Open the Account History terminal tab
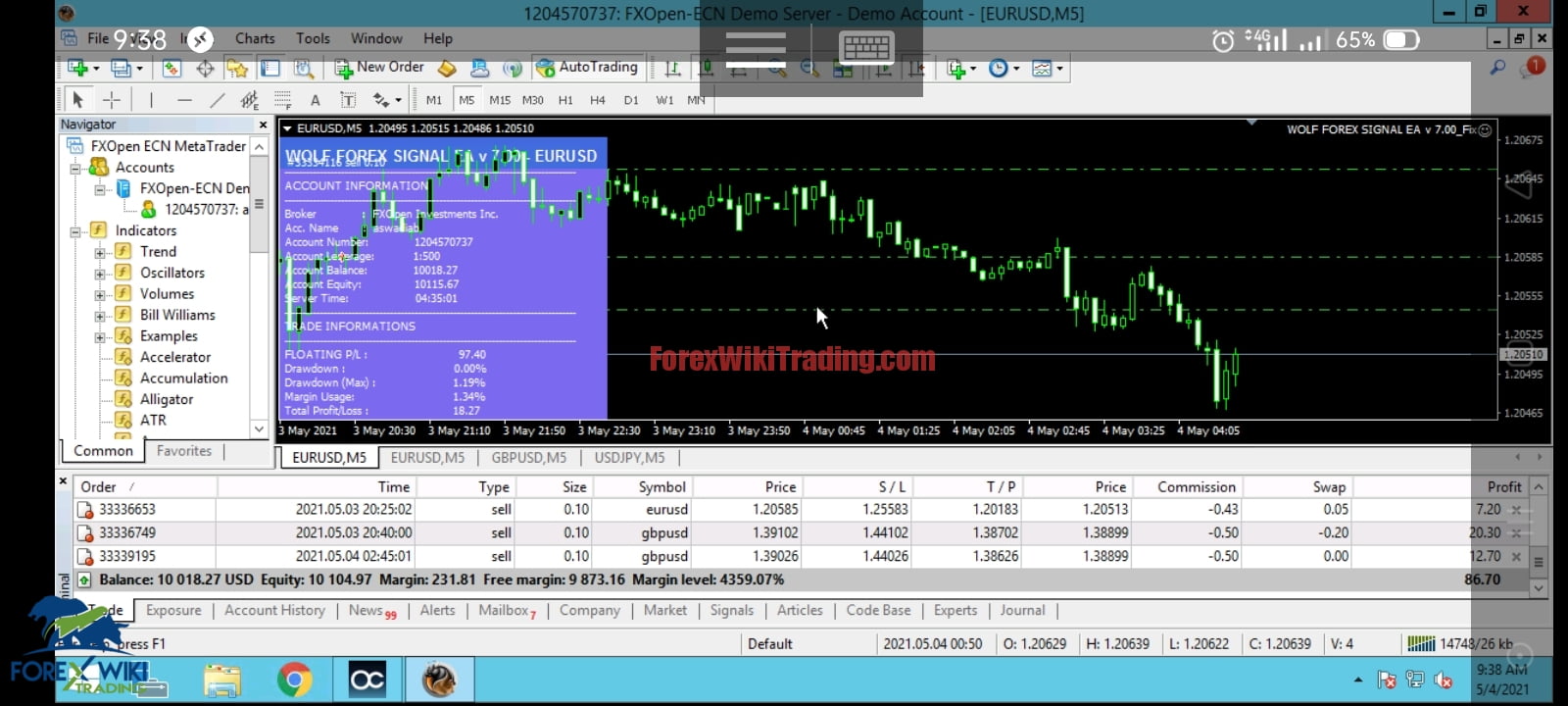 pos(274,610)
